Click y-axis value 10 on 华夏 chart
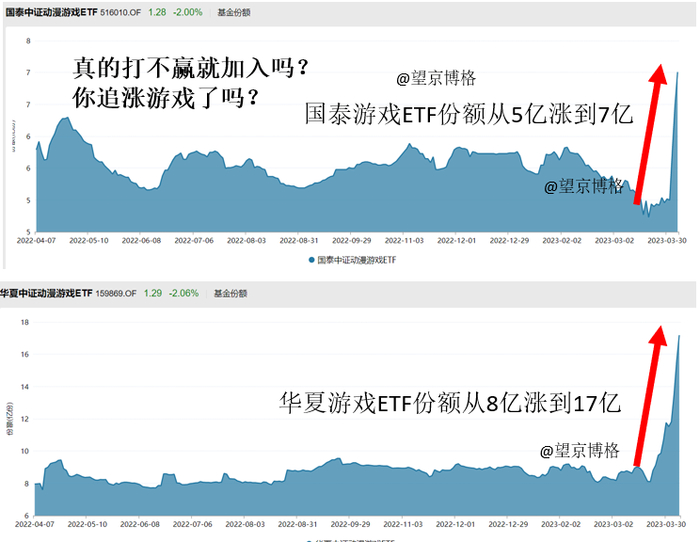The image size is (700, 542). click(x=25, y=451)
